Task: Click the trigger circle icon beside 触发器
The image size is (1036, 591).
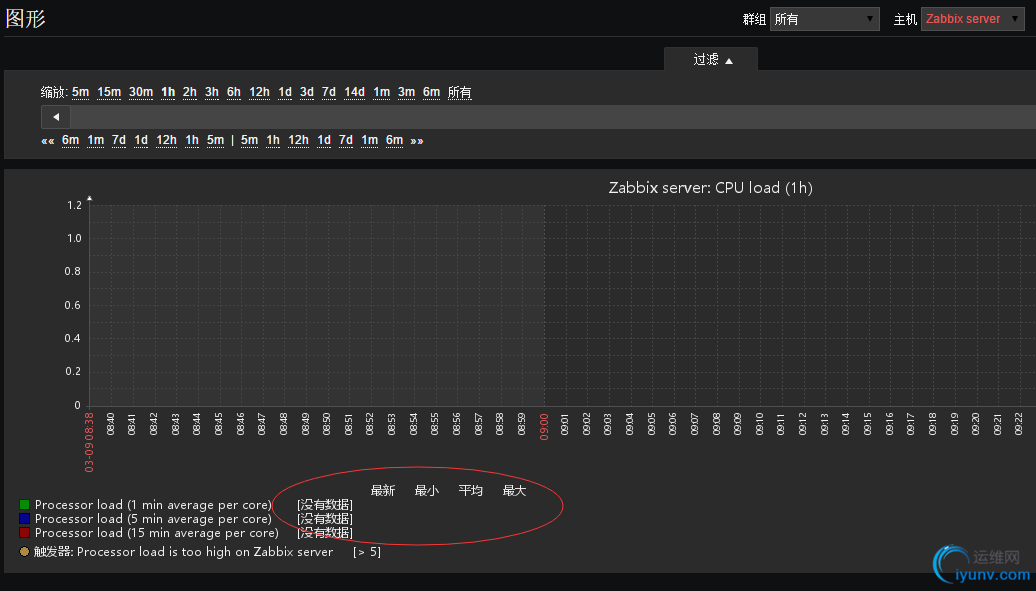Action: pyautogui.click(x=24, y=551)
